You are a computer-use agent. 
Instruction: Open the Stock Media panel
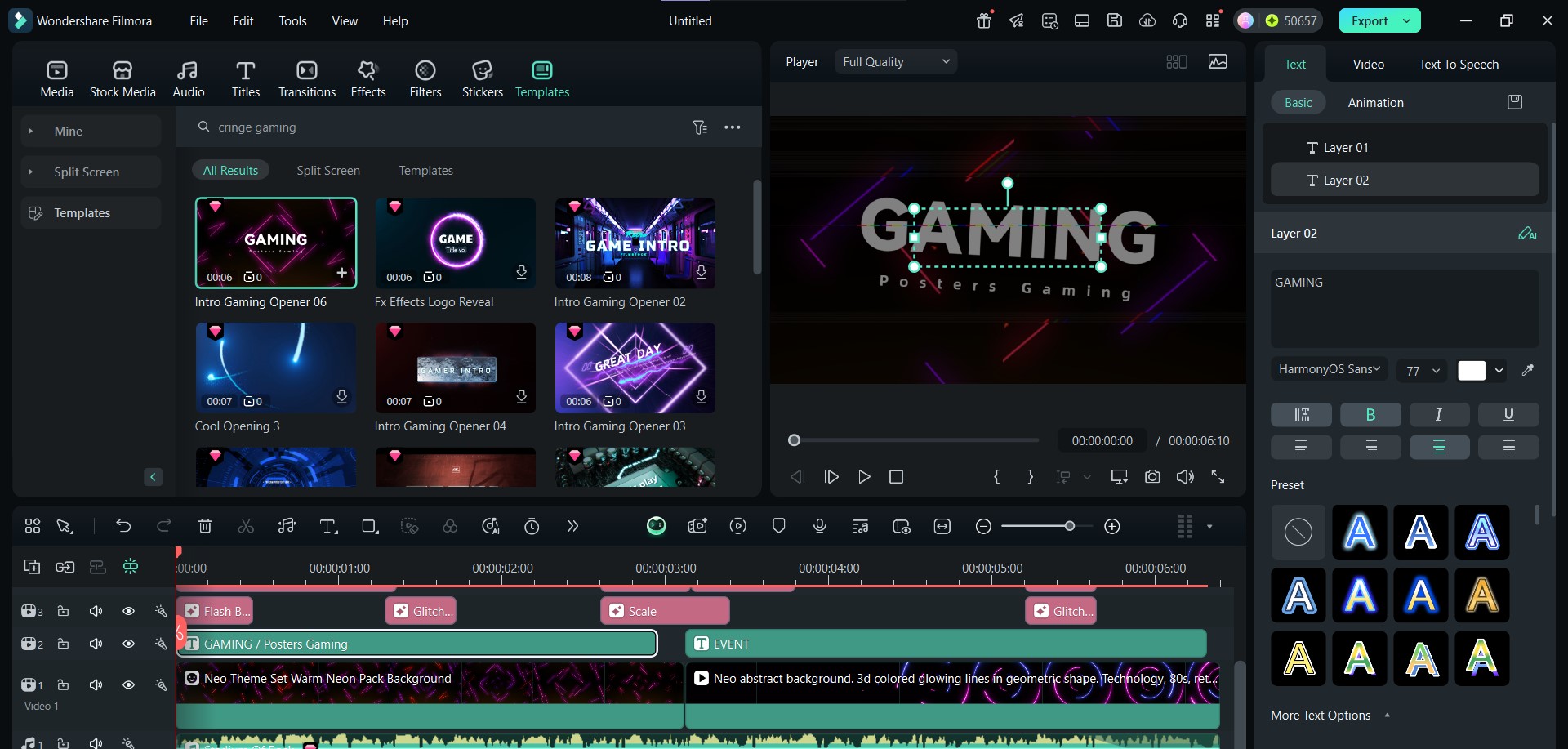[x=122, y=79]
